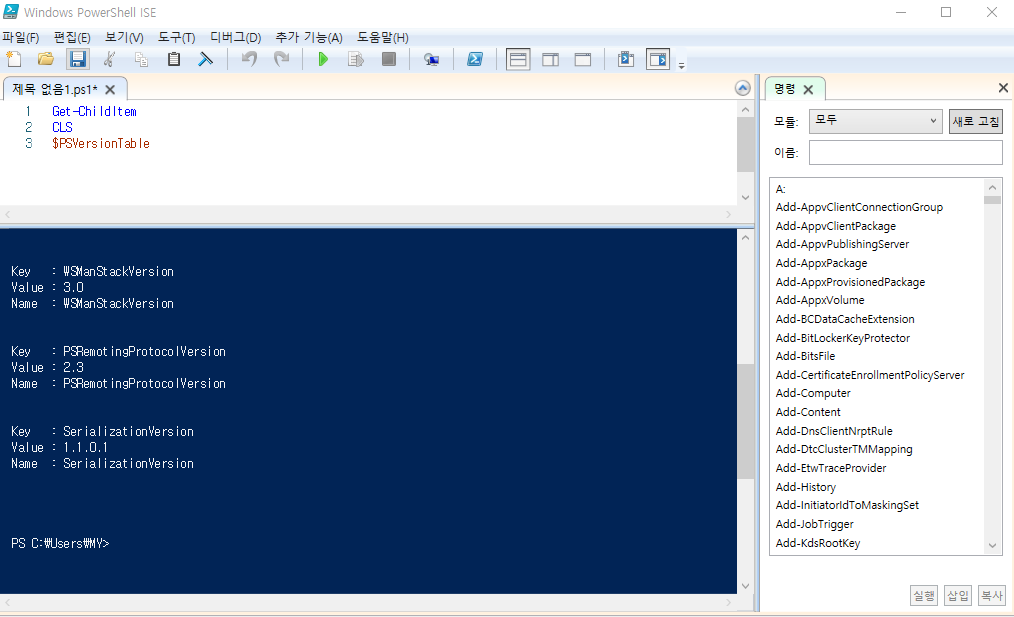The image size is (1014, 617).
Task: Show script pane on top layout icon
Action: [518, 60]
